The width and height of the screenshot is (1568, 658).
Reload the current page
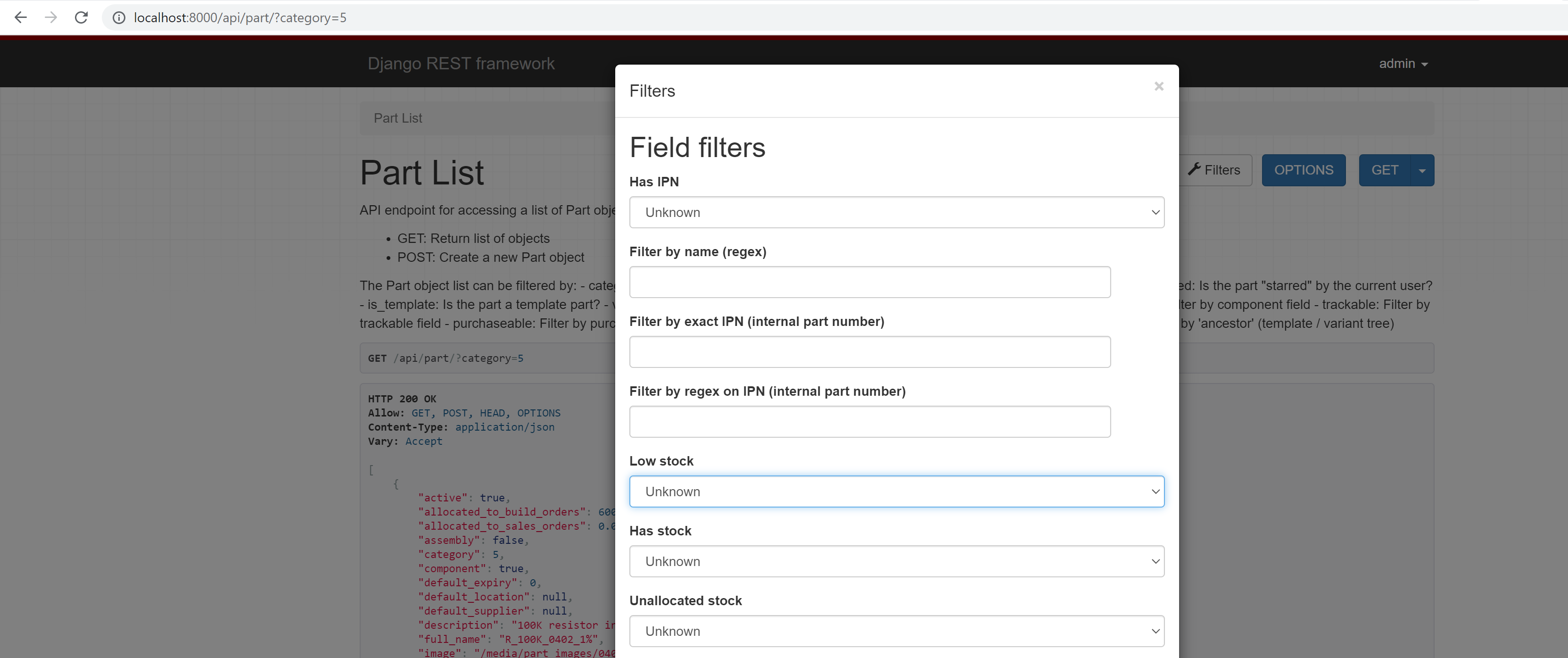(x=81, y=17)
